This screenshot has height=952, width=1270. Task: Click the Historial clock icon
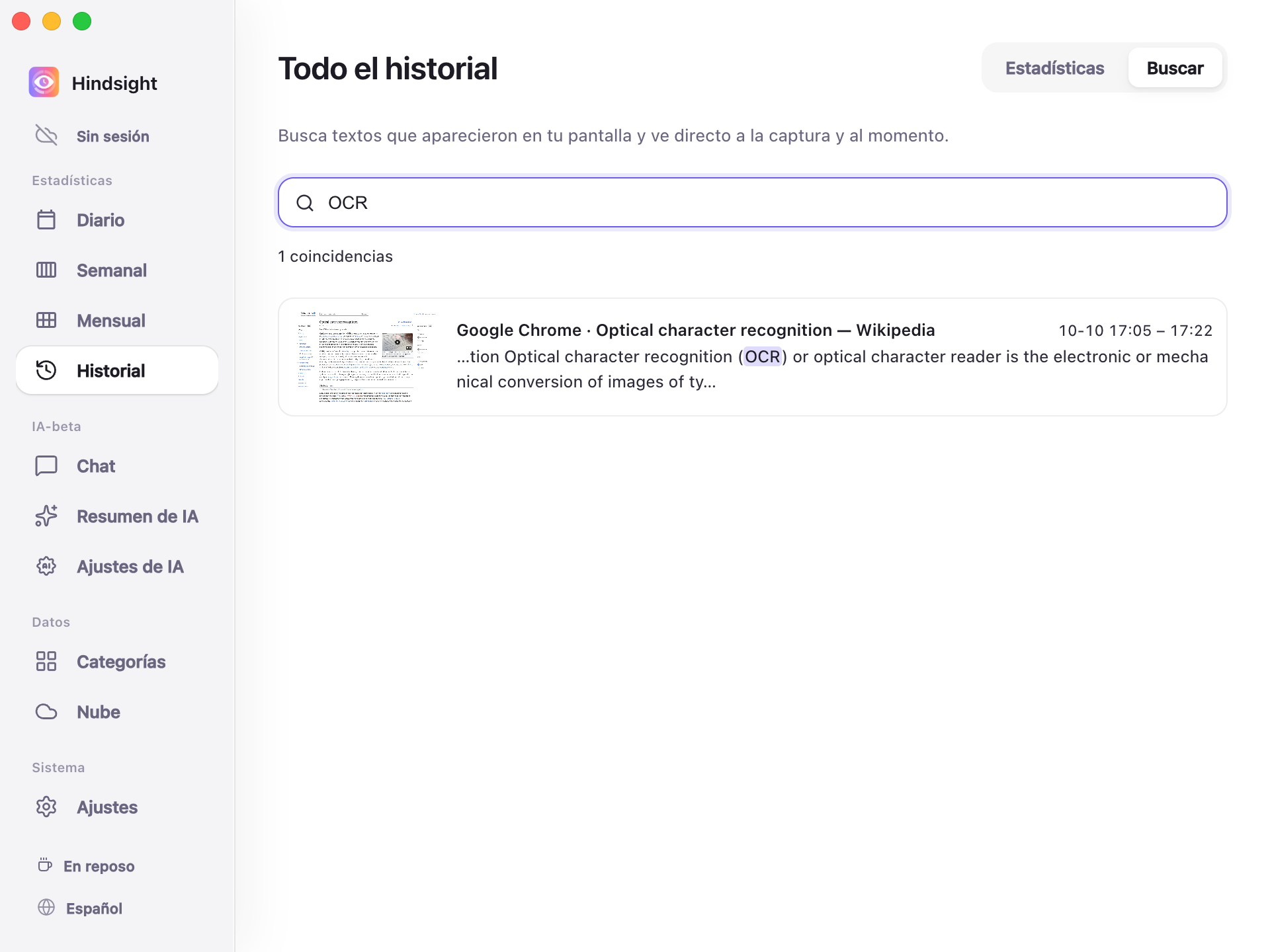46,370
